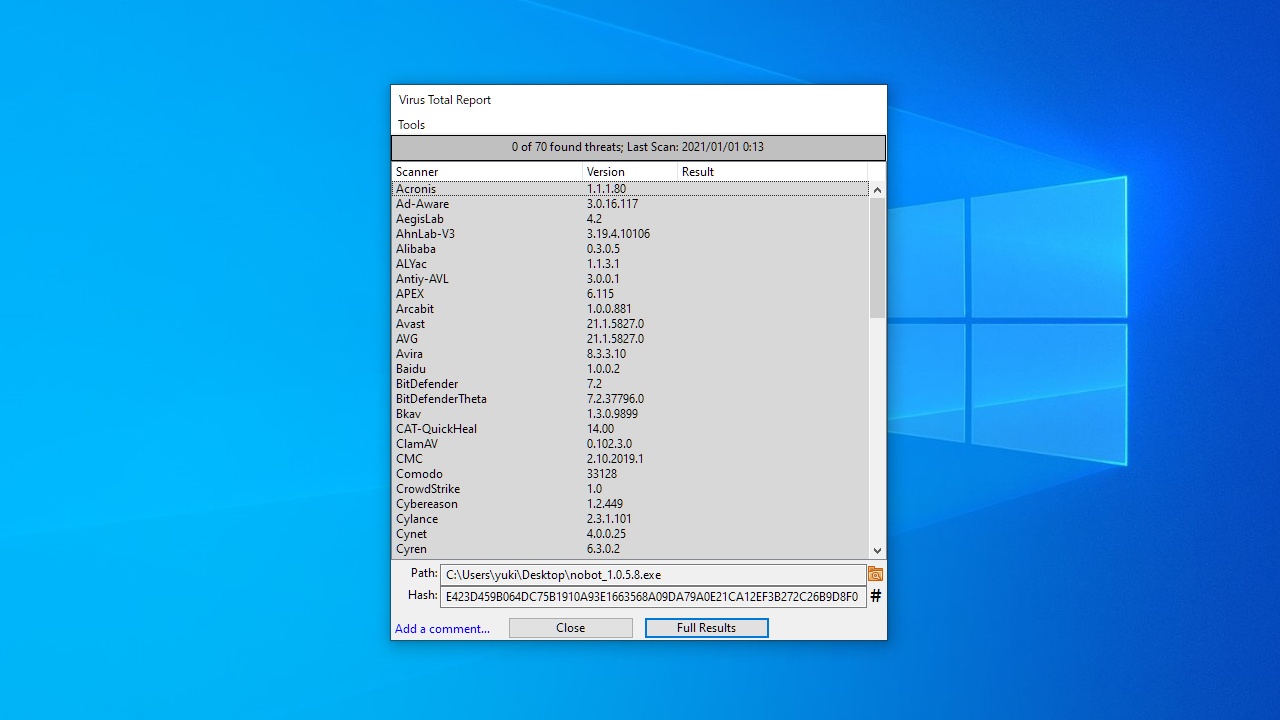The height and width of the screenshot is (720, 1280).
Task: Select the ALYac row
Action: coord(630,264)
